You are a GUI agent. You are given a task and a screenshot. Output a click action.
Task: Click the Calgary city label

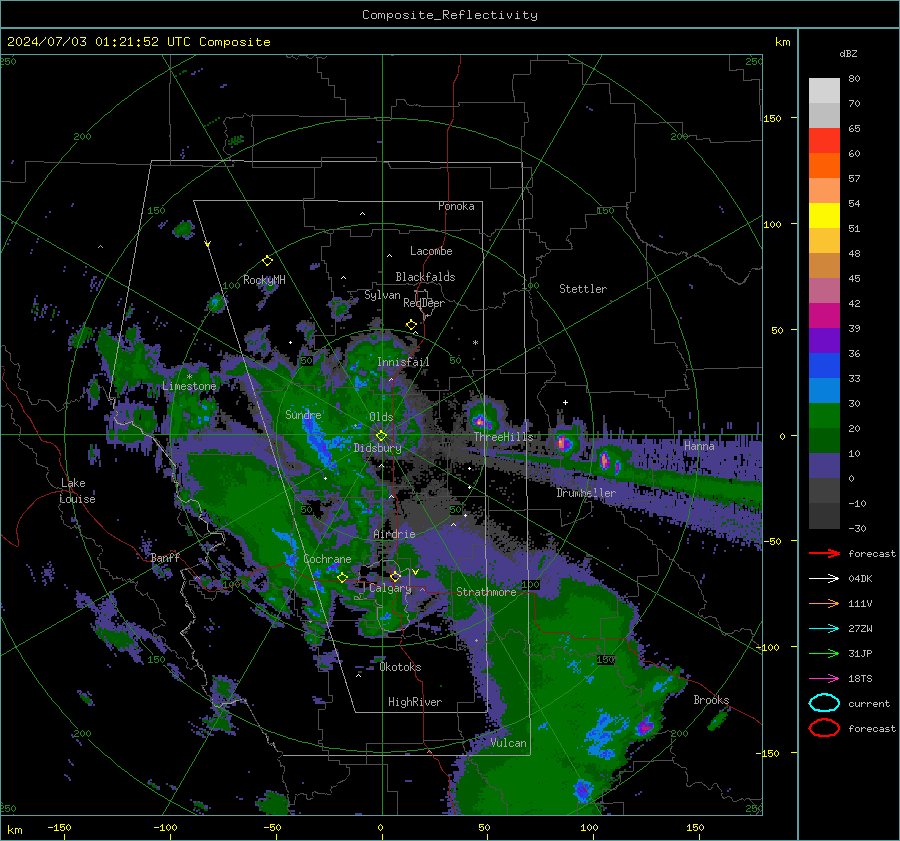[390, 588]
